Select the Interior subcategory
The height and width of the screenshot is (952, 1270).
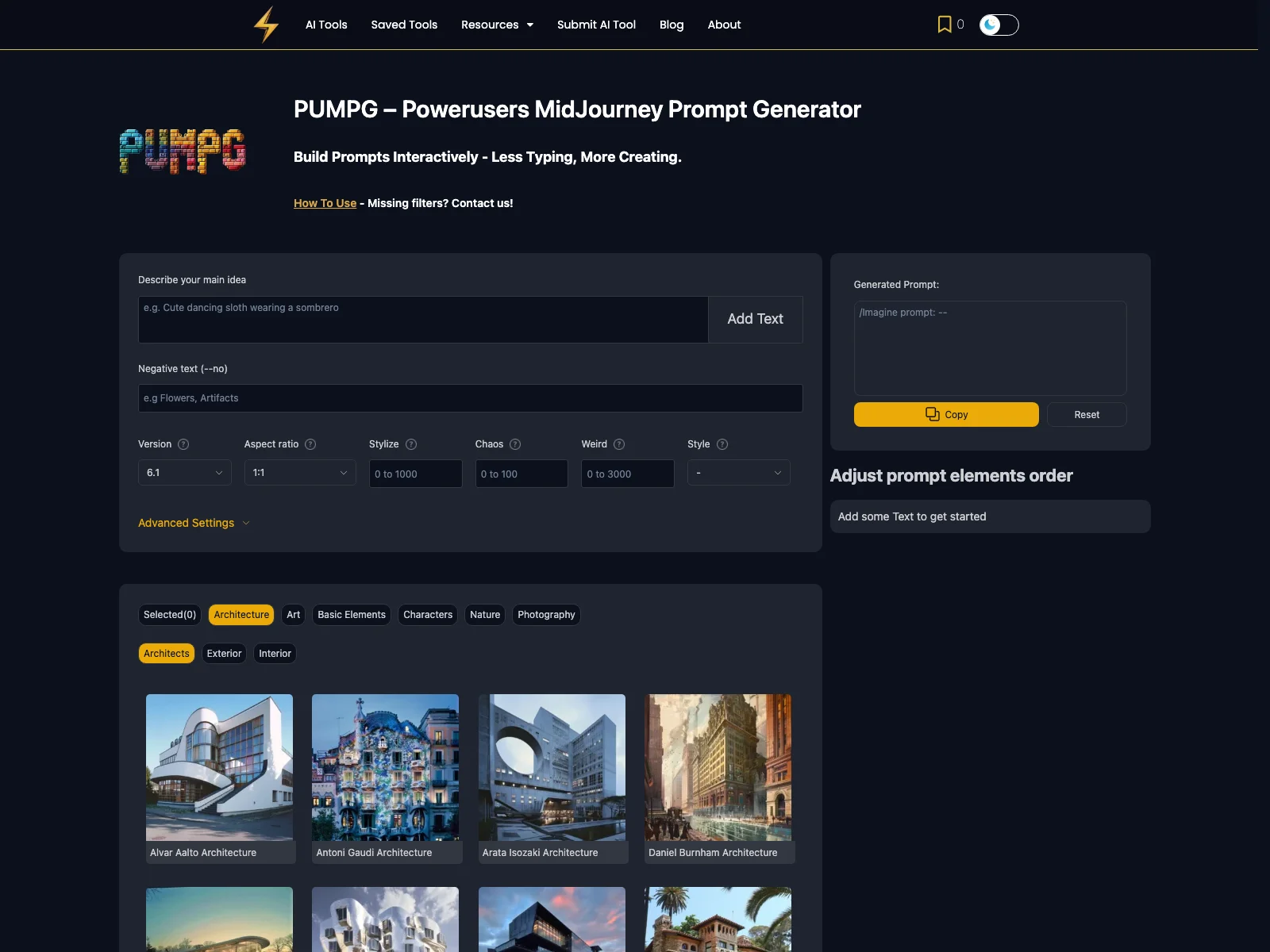tap(275, 654)
